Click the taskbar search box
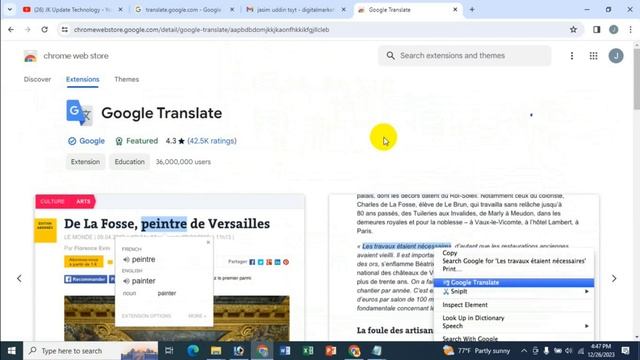Viewport: 640px width, 360px height. pos(91,351)
